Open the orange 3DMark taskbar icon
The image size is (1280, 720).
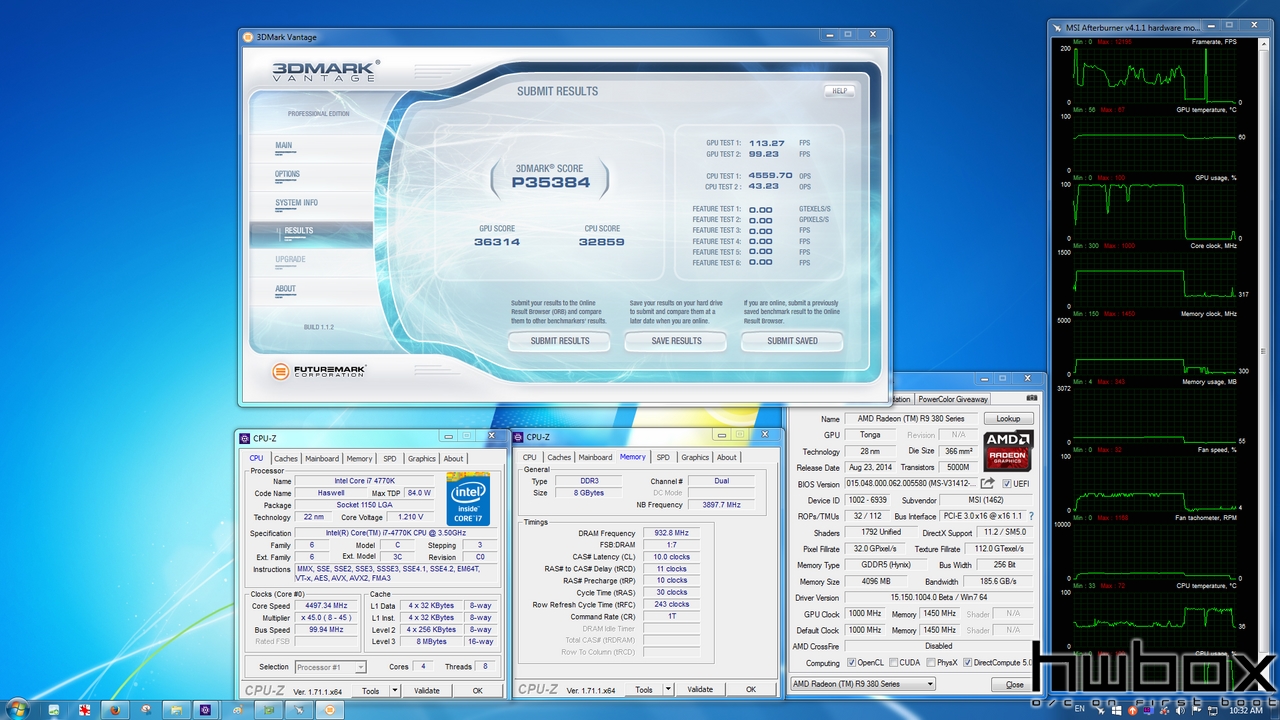point(329,710)
